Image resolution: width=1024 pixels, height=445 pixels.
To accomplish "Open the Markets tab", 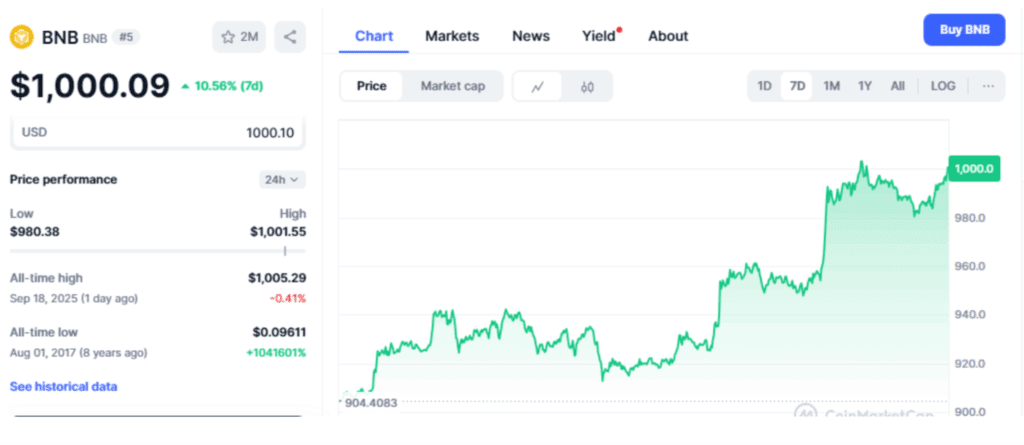I will (x=452, y=36).
